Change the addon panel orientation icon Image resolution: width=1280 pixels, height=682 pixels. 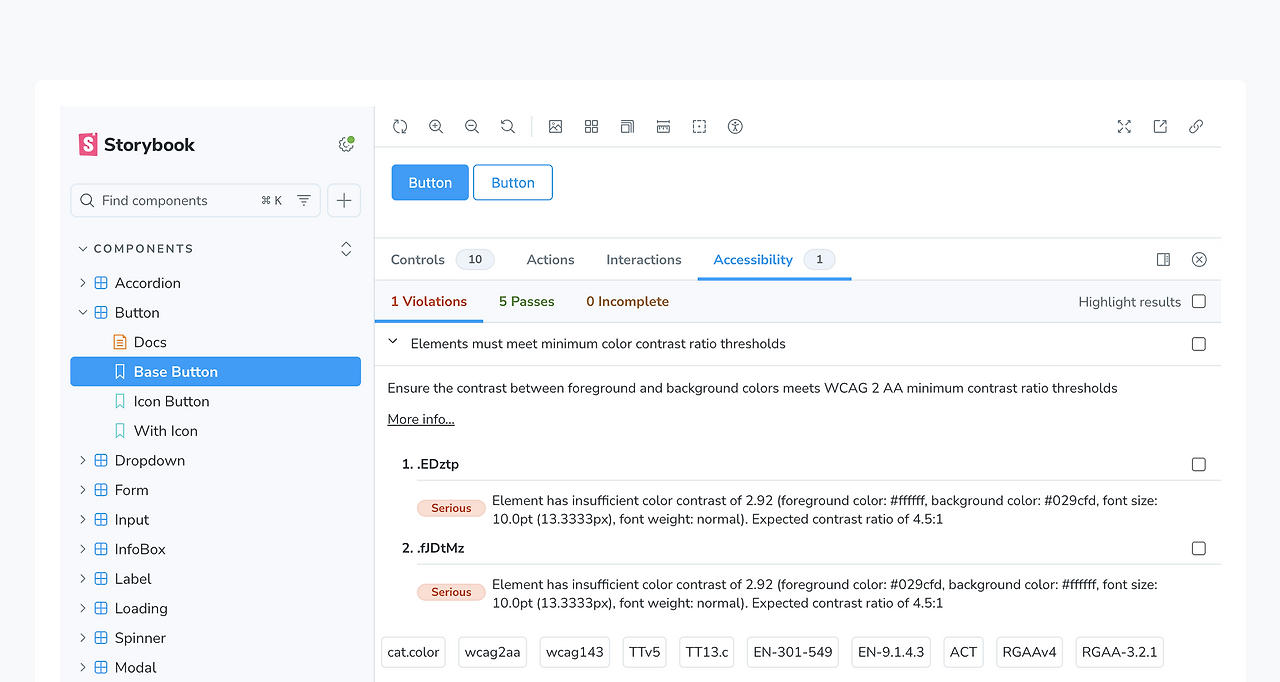tap(1163, 259)
